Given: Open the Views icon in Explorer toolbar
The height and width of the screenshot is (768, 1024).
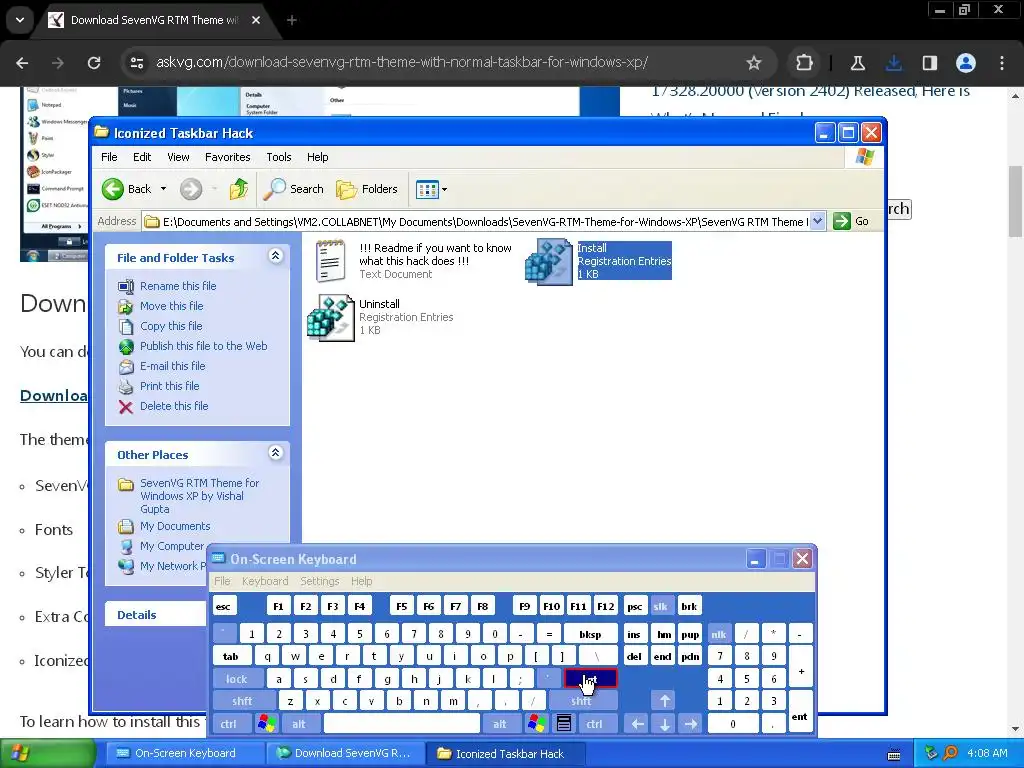Looking at the screenshot, I should point(427,189).
